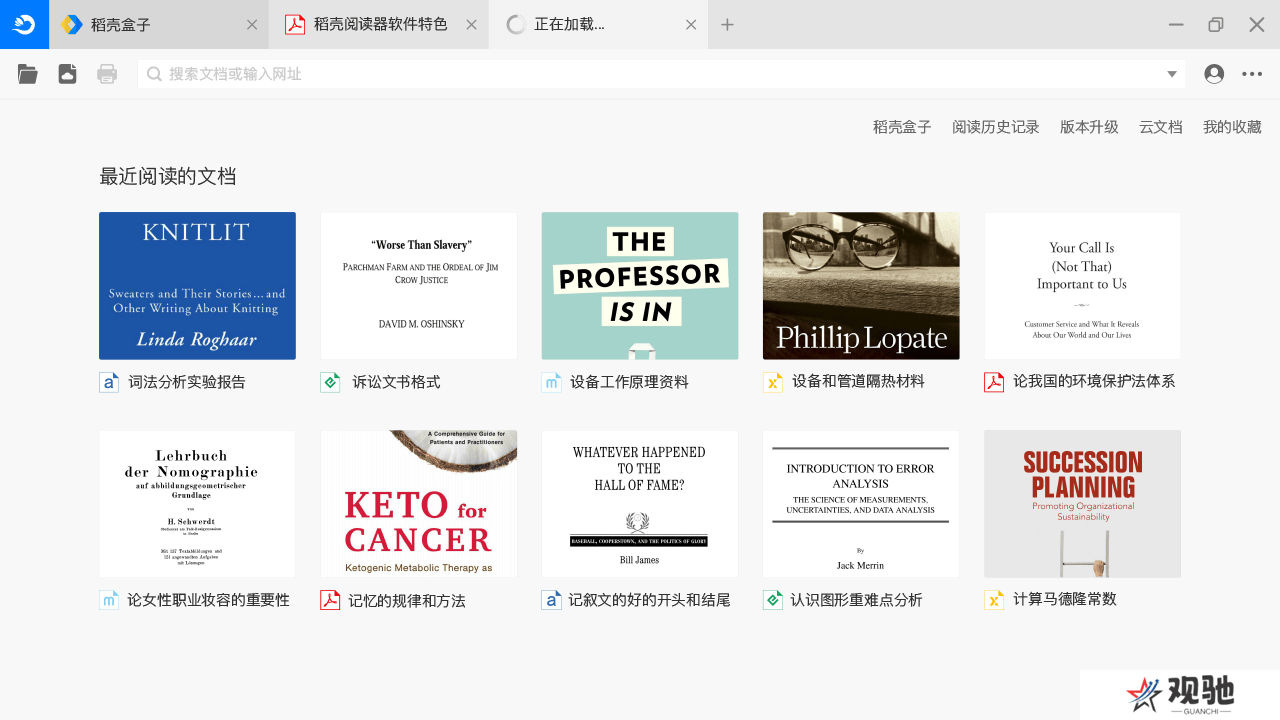Open document titled 记叙文的好的开头和结尾
Screen dimensions: 1280x720
(x=650, y=600)
